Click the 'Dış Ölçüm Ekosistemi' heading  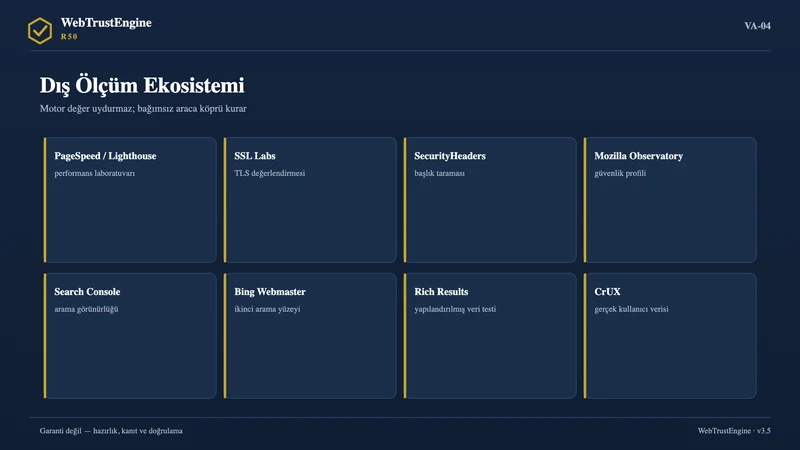[x=142, y=85]
